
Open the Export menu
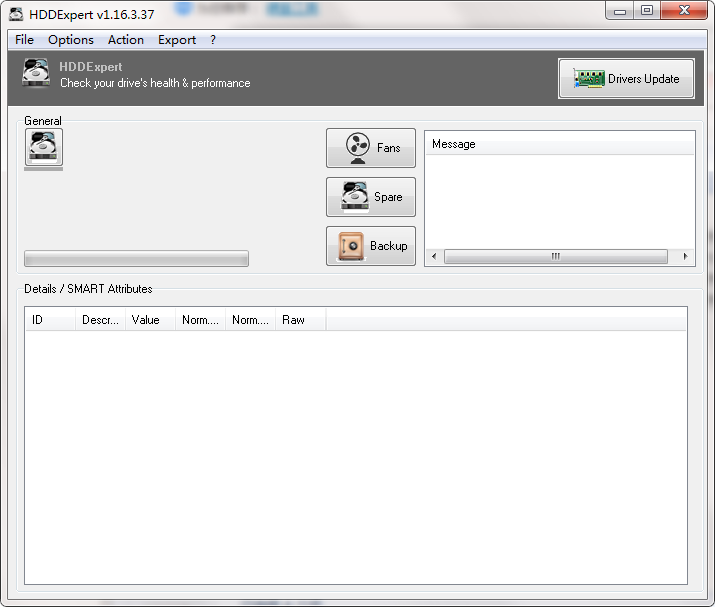[177, 40]
